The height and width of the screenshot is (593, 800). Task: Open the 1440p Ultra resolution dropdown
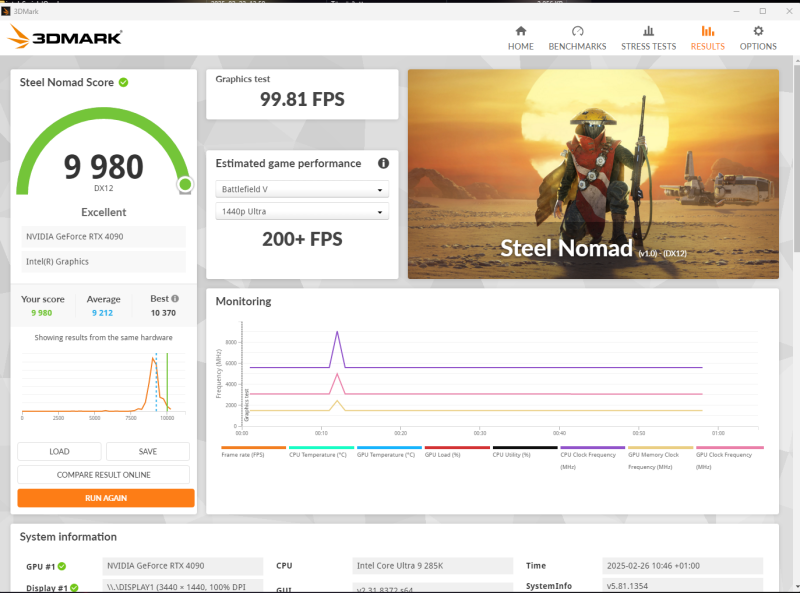[x=302, y=211]
